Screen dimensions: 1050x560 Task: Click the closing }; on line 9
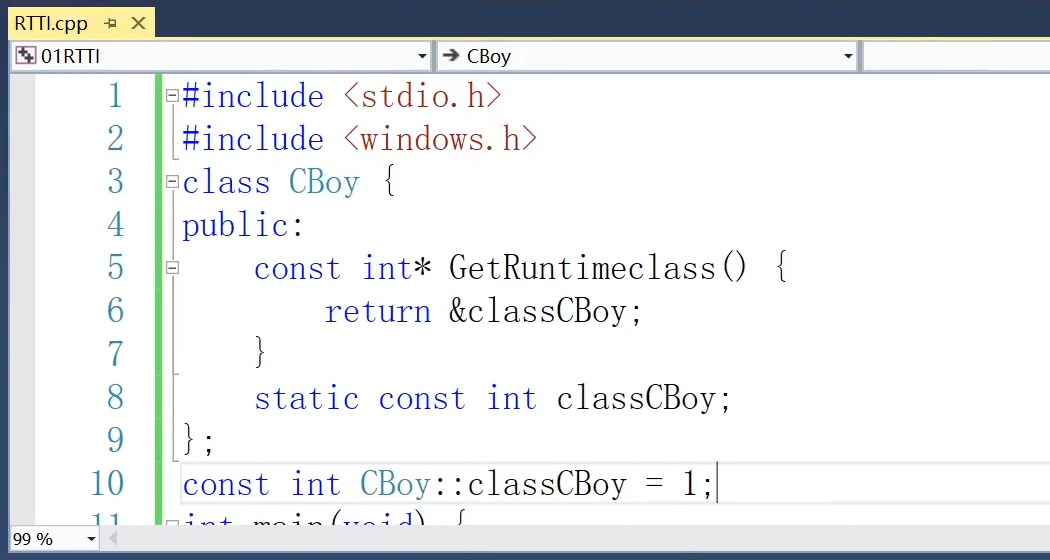[x=198, y=441]
